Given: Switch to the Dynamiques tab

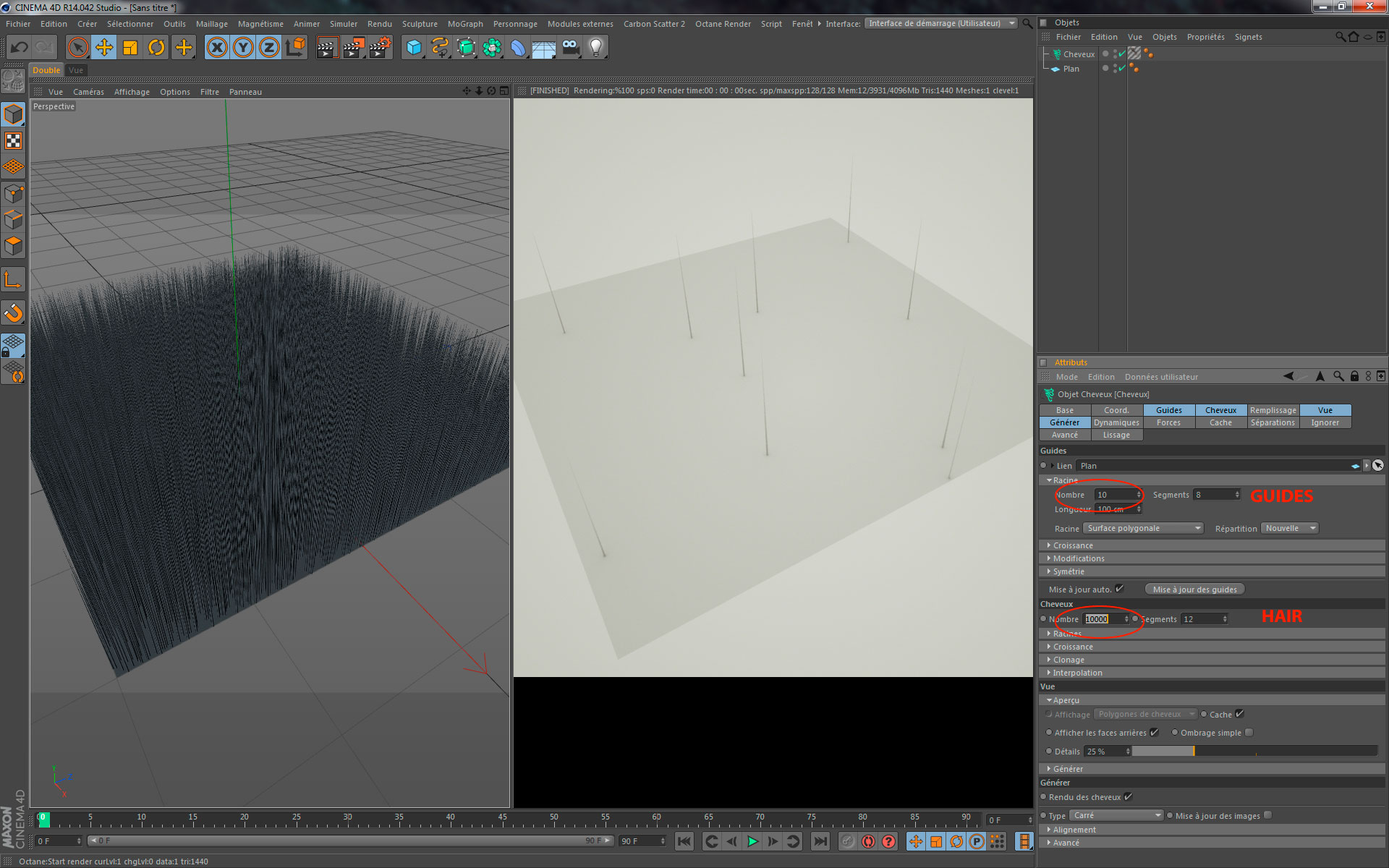Looking at the screenshot, I should click(1116, 422).
